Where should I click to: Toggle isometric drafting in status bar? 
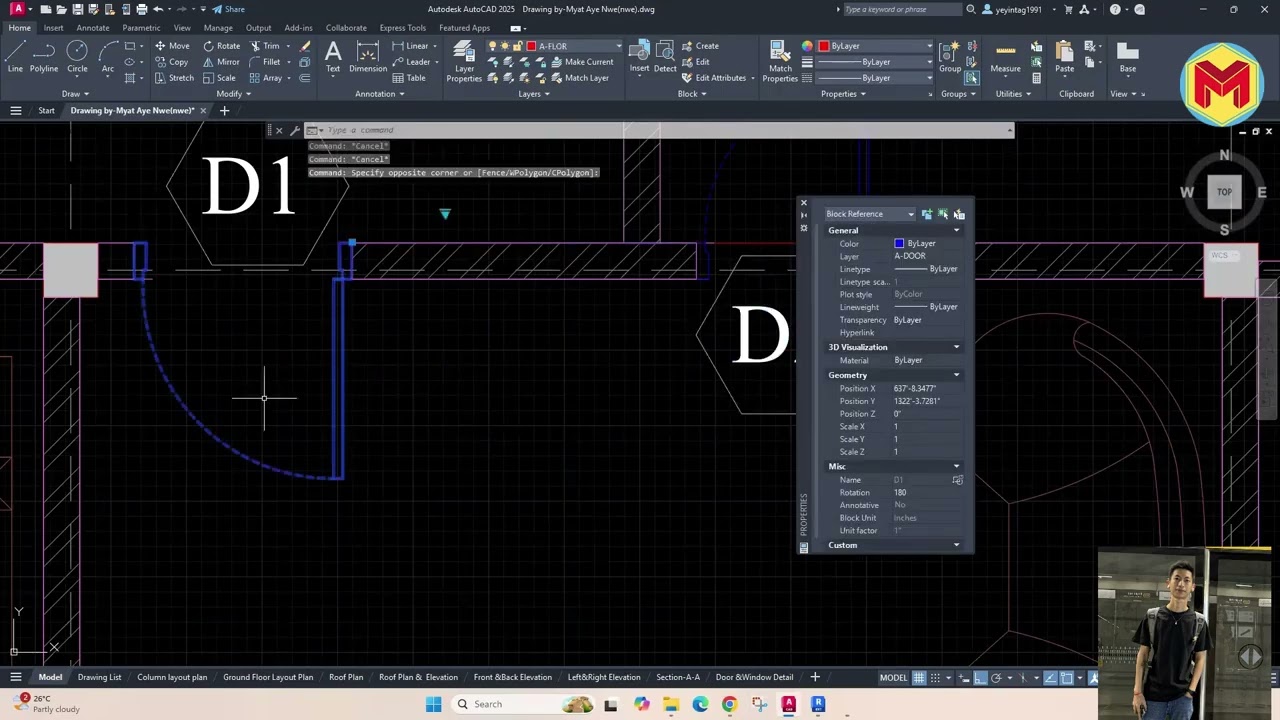click(1022, 677)
